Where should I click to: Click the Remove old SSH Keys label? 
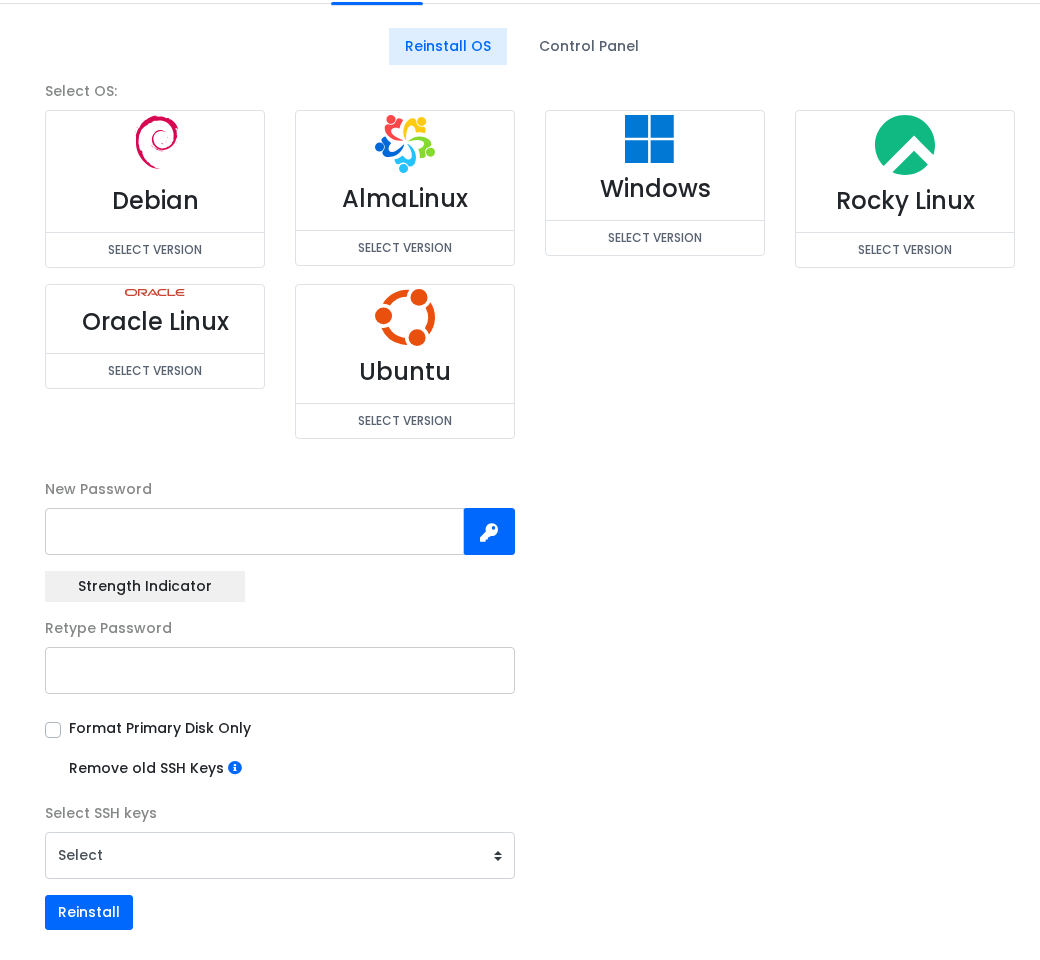[146, 768]
